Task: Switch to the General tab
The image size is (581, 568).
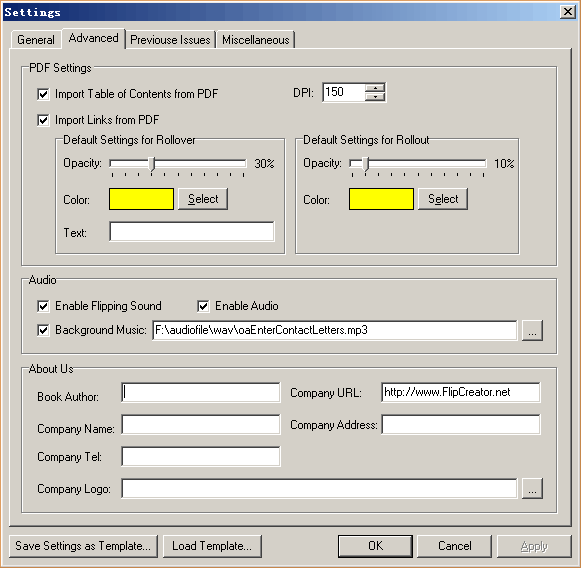Action: [36, 40]
